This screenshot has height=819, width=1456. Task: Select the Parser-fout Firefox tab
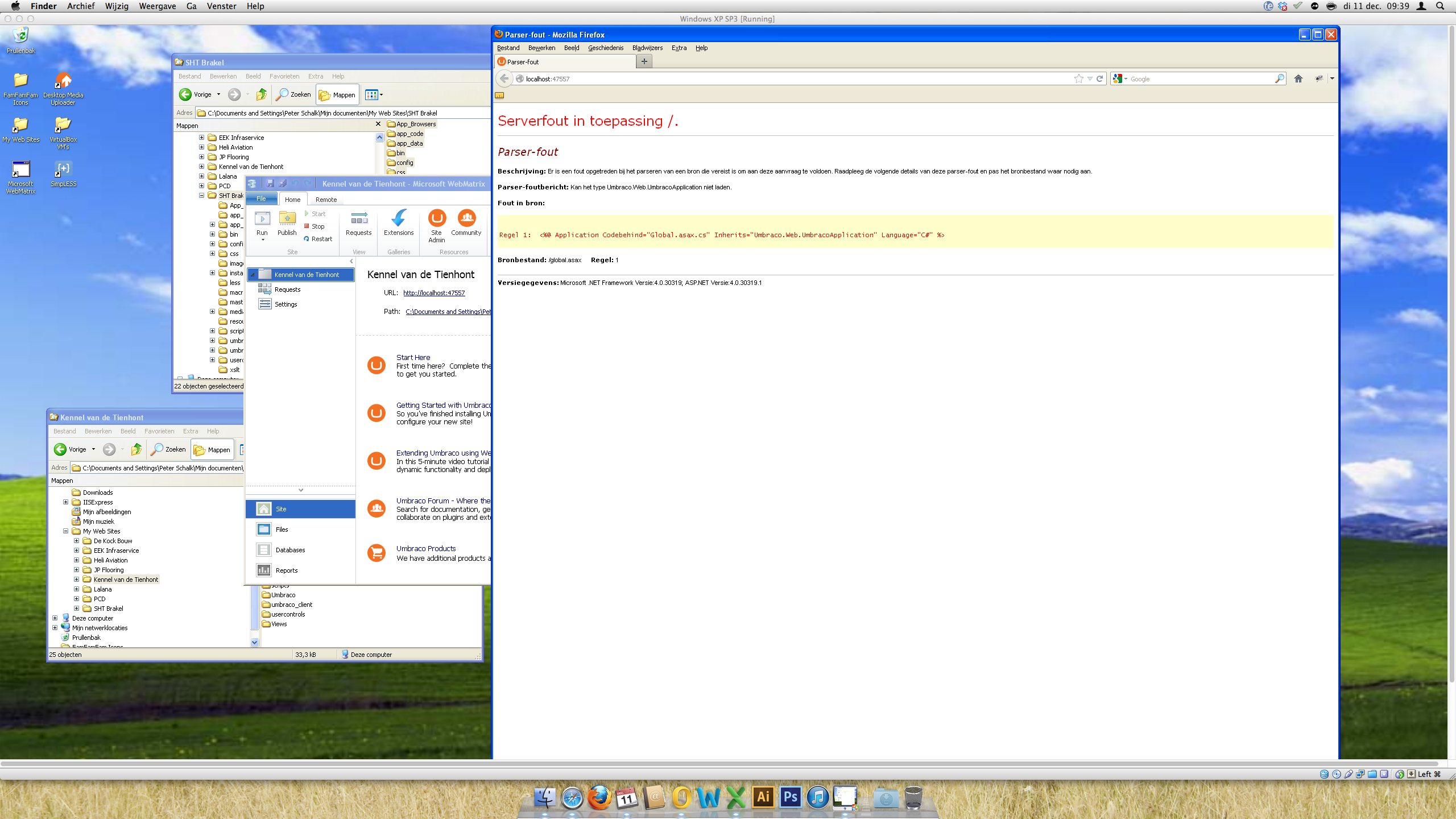[x=565, y=61]
